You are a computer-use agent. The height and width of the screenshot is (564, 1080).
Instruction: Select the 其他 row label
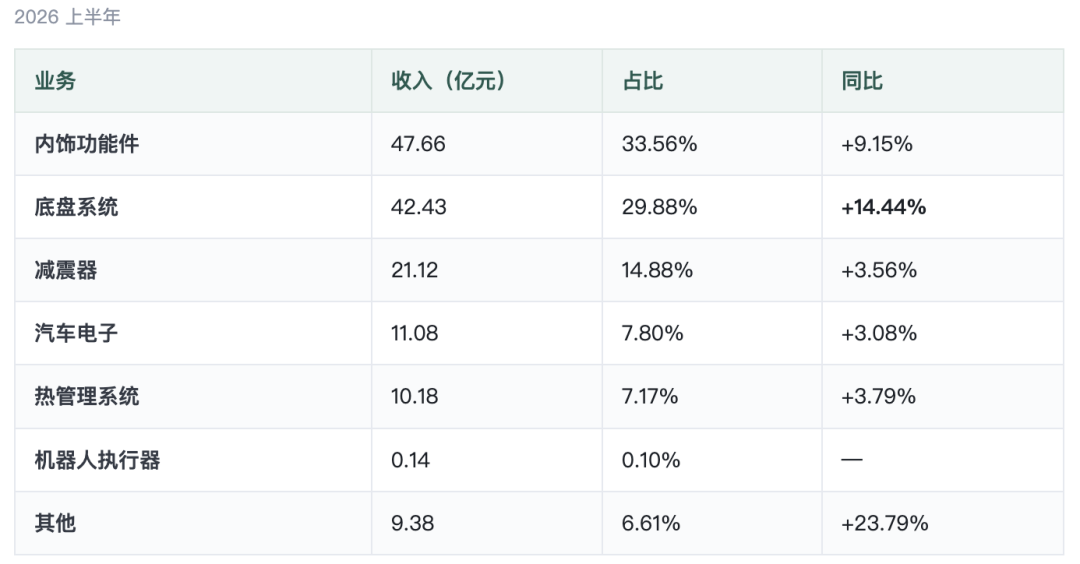click(55, 523)
